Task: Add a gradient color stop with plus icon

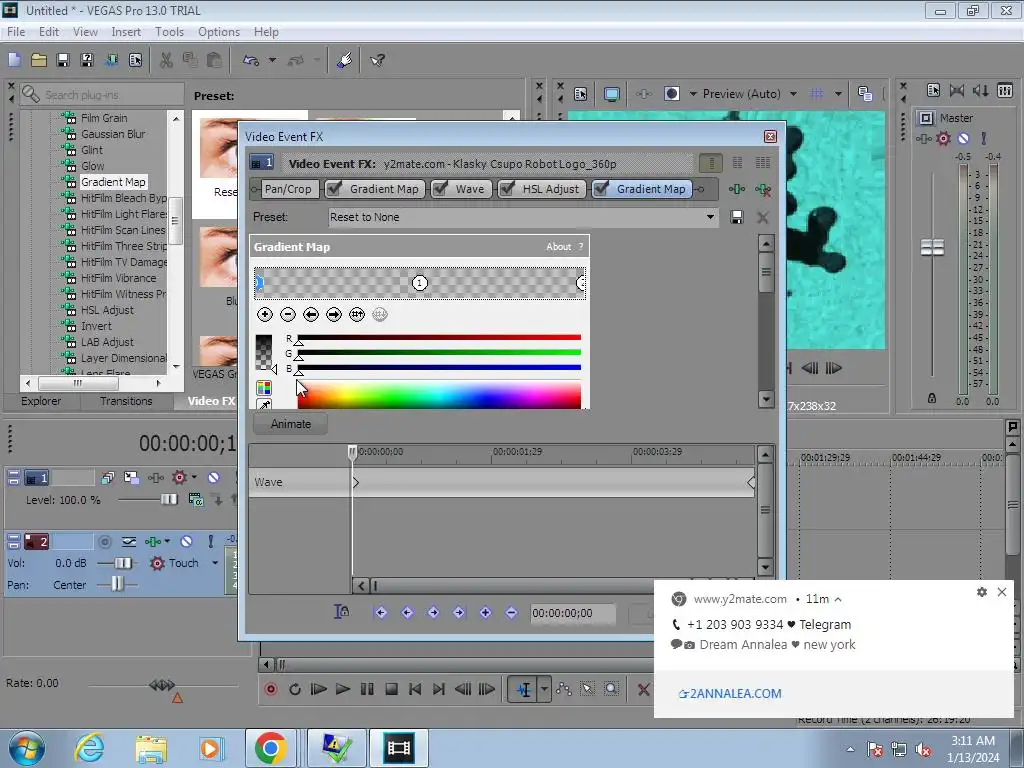Action: pos(264,315)
